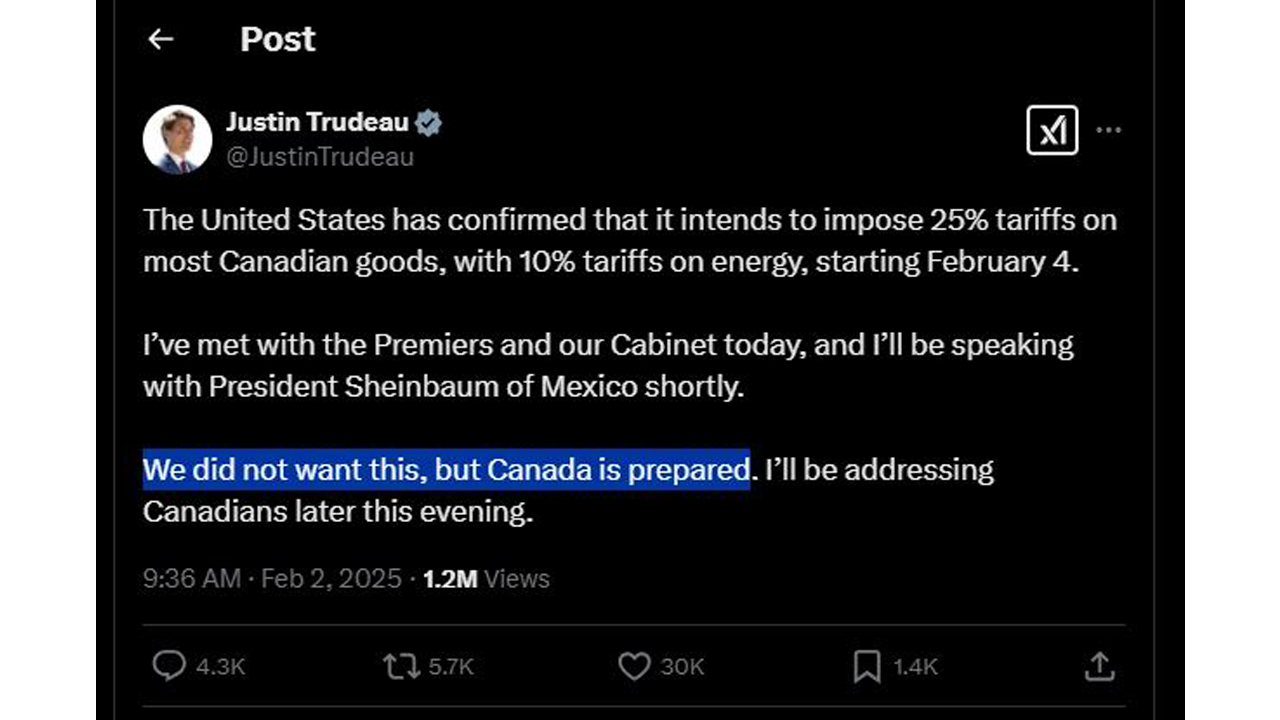Click the 9:36 AM · Feb 2, 2025 timestamp
This screenshot has width=1280, height=720.
[272, 579]
